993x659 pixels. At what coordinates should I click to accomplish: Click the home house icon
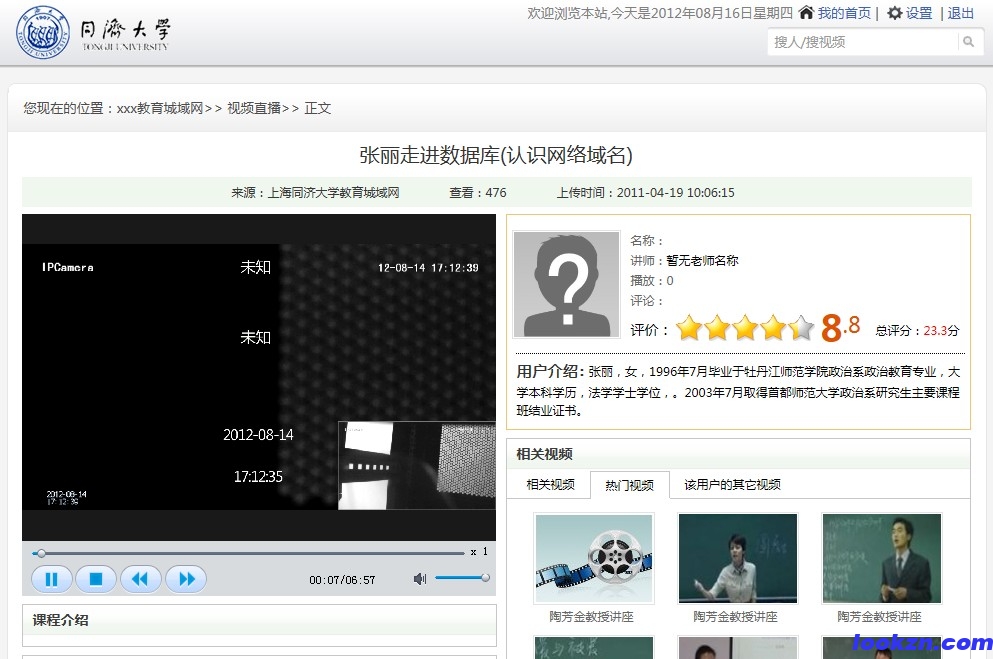click(x=806, y=13)
